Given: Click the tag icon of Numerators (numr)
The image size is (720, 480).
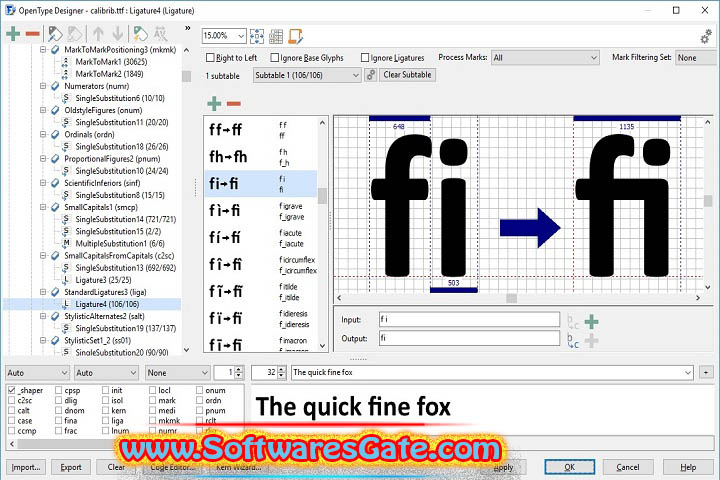Looking at the screenshot, I should tap(55, 86).
